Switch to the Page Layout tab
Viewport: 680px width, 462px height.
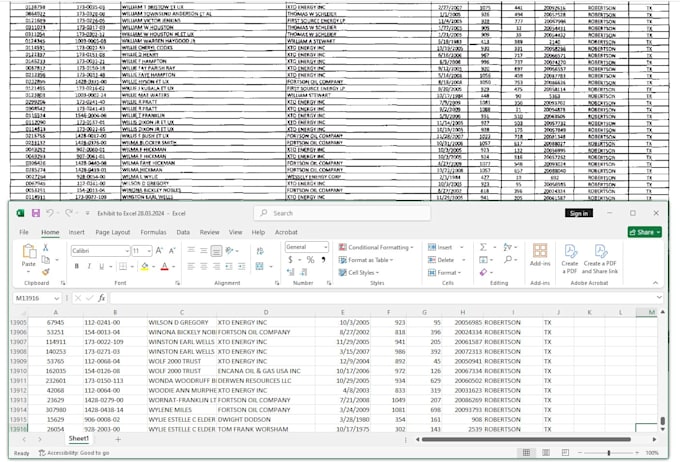(113, 232)
